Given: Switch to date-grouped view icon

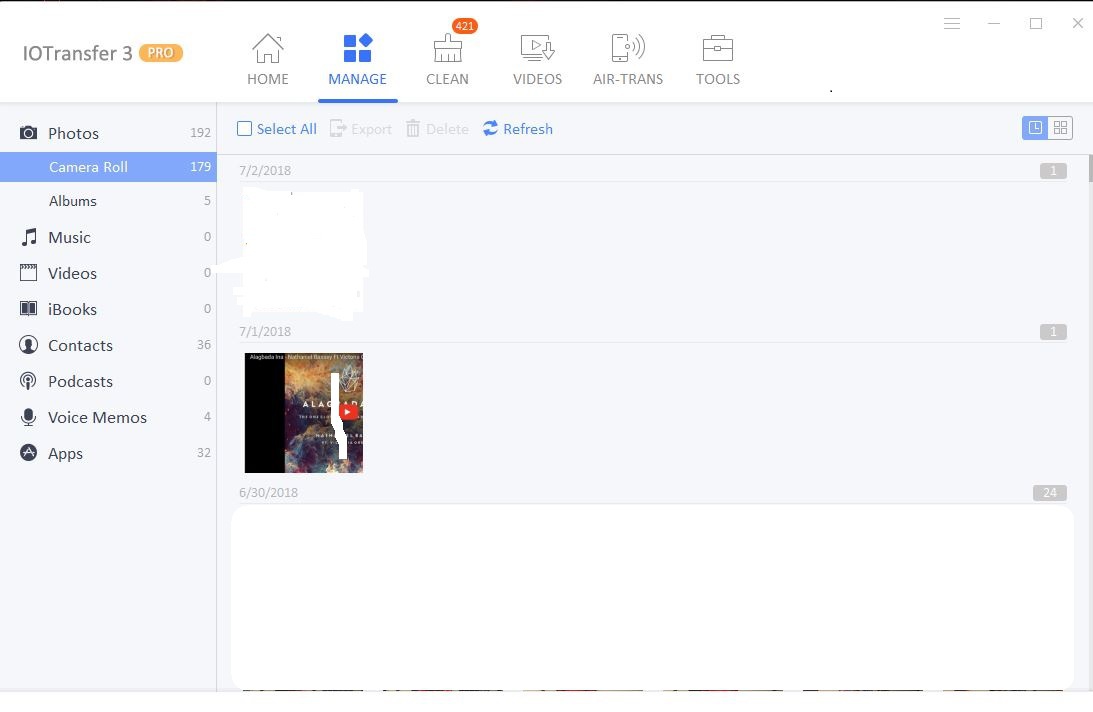Looking at the screenshot, I should (x=1035, y=128).
